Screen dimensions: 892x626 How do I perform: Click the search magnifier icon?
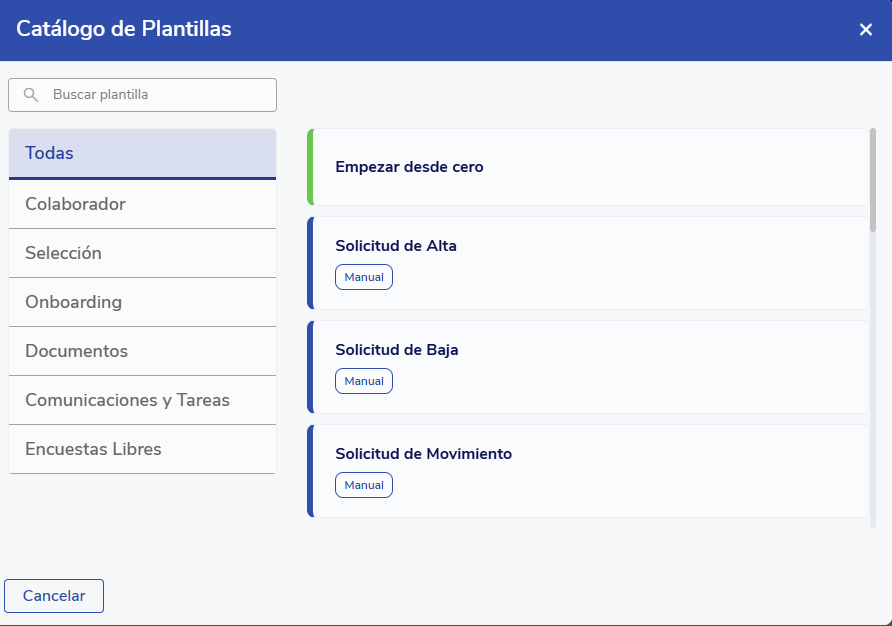click(31, 95)
